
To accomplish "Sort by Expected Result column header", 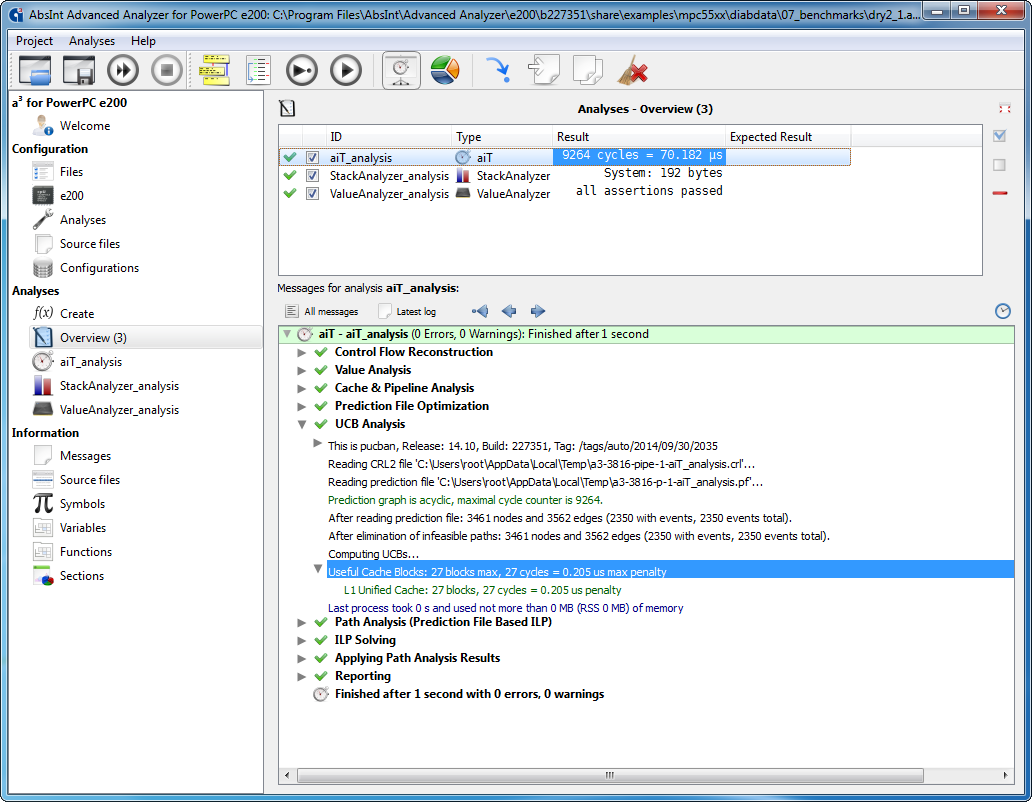I will point(788,137).
